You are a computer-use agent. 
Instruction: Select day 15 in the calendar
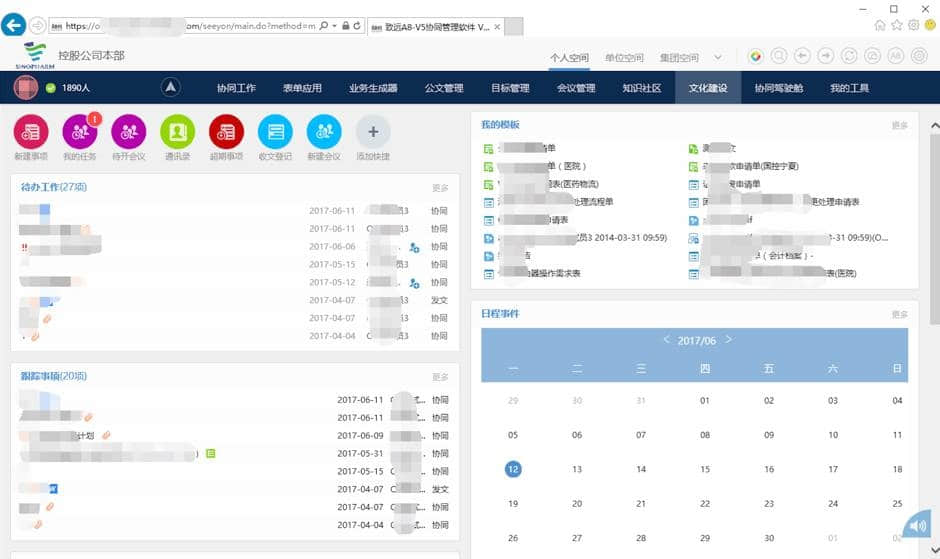point(705,469)
